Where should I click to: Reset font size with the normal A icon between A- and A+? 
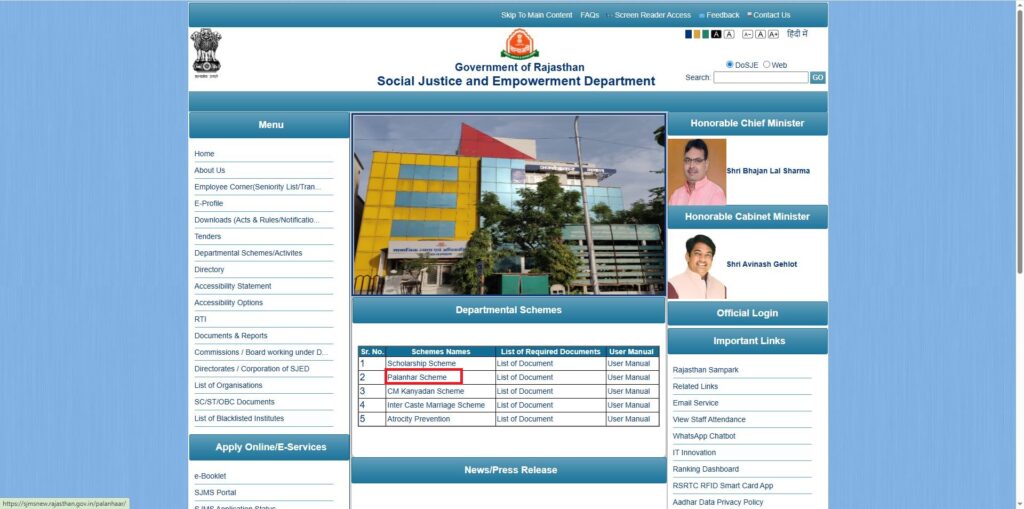(760, 34)
